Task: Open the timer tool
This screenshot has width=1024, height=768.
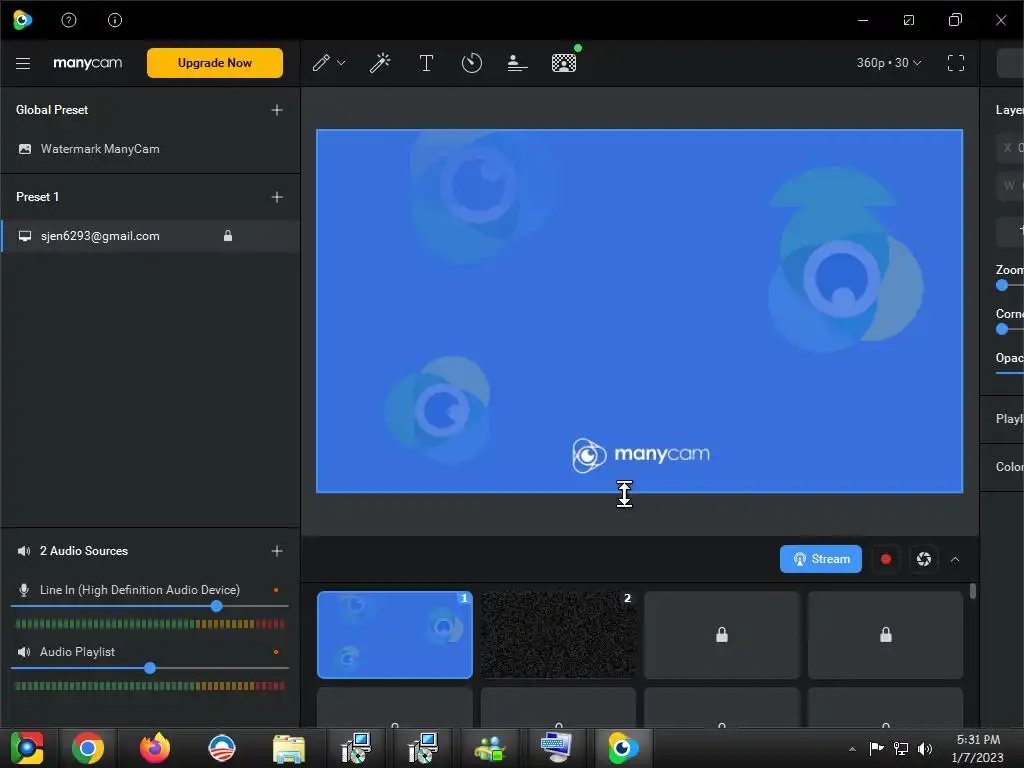Action: pyautogui.click(x=472, y=63)
